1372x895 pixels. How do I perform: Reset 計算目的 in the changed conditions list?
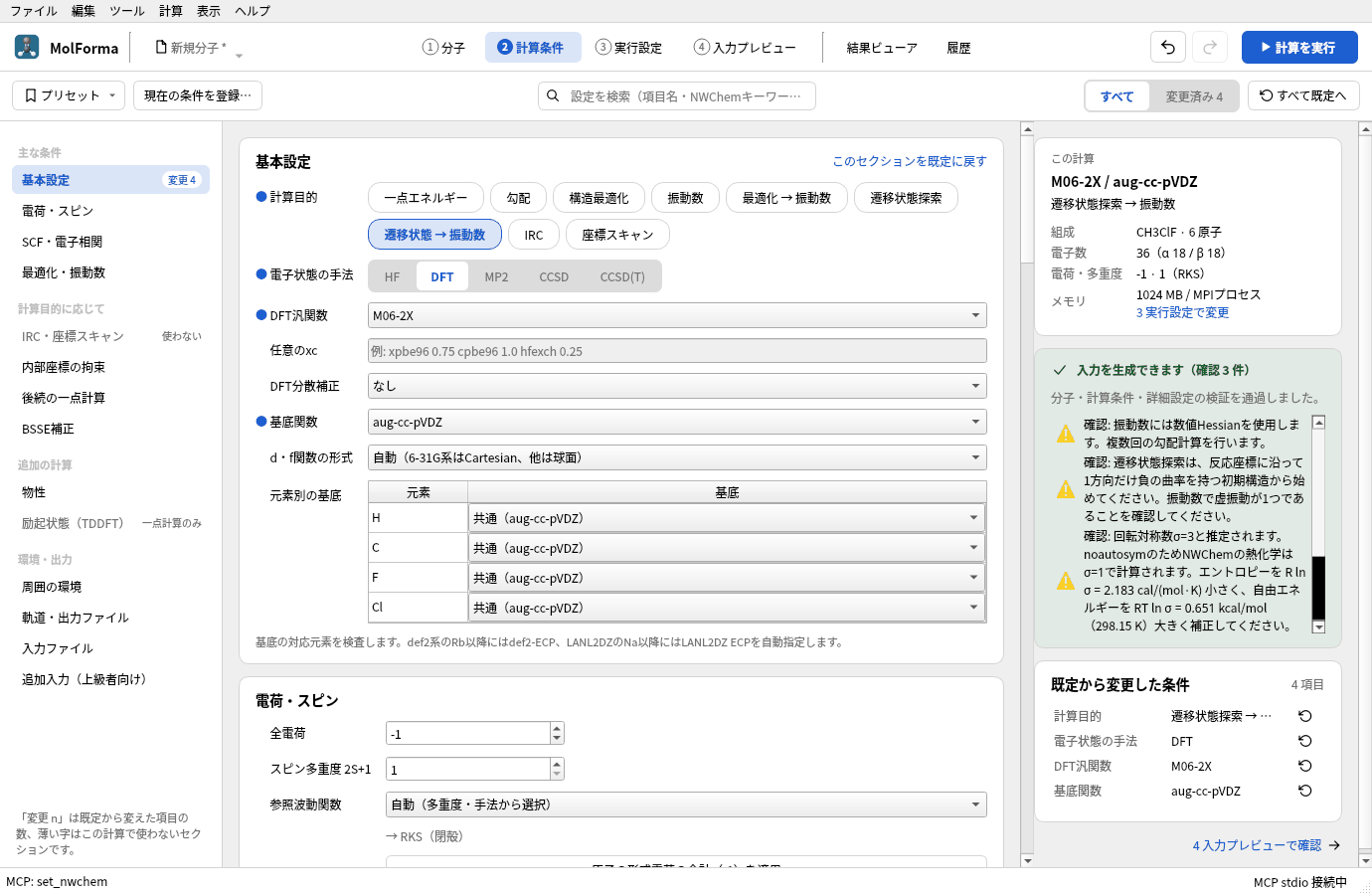[x=1305, y=716]
